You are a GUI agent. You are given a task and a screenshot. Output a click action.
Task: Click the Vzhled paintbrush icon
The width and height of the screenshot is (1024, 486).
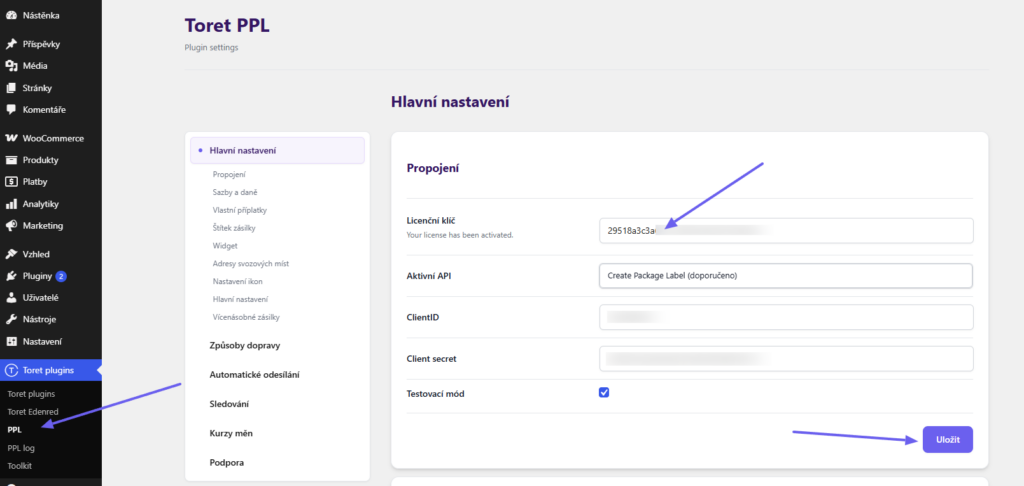tap(10, 254)
